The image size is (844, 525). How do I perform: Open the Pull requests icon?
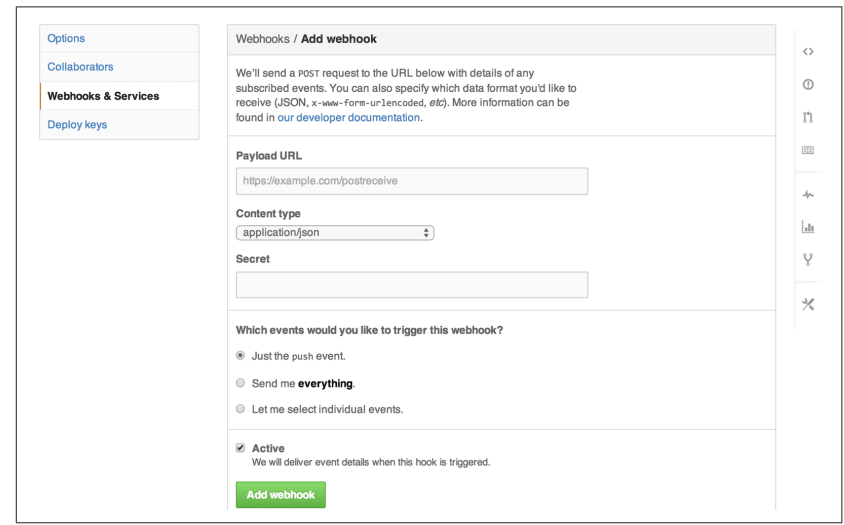click(808, 117)
